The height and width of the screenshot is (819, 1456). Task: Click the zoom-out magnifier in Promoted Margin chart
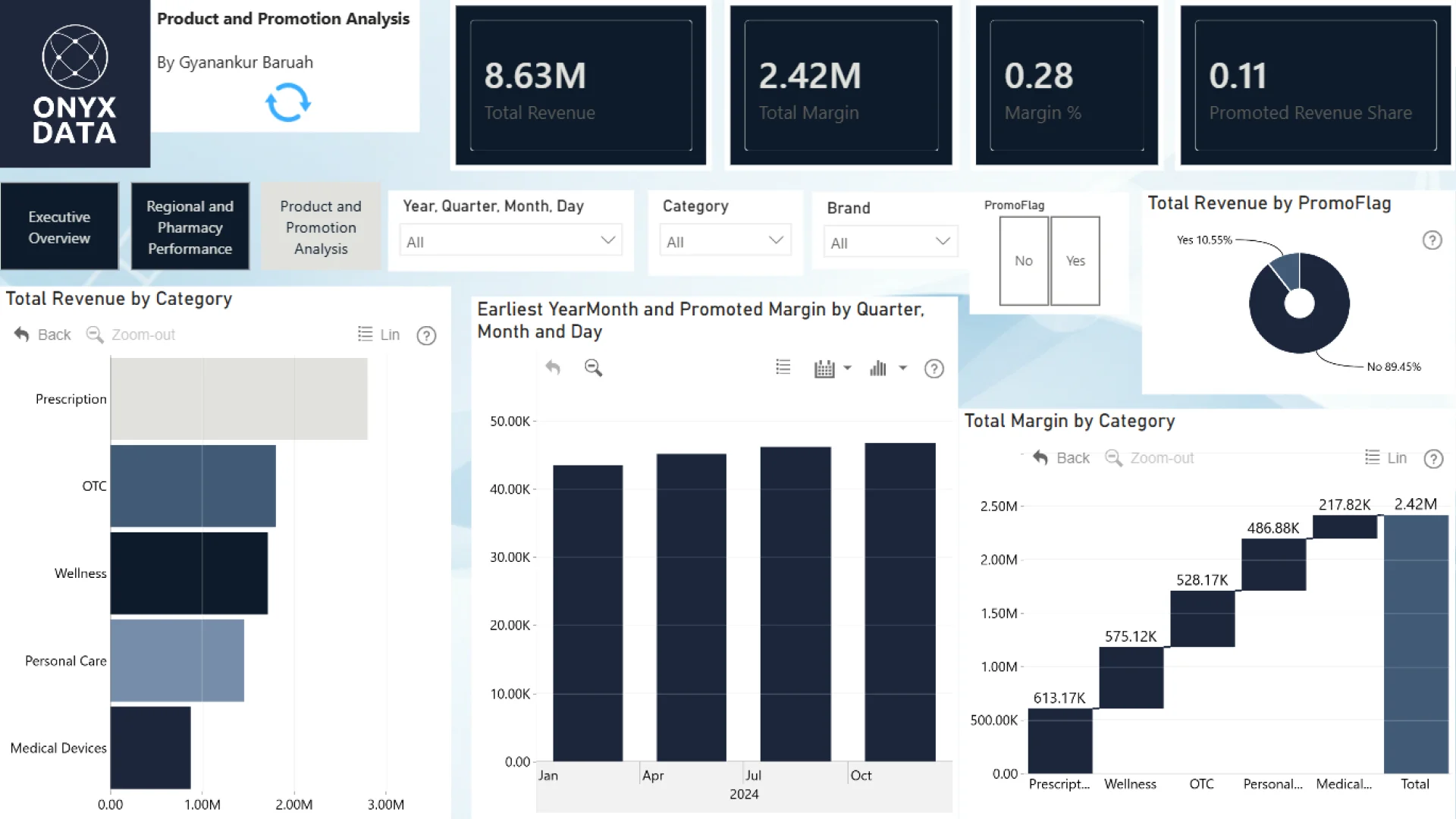point(593,368)
